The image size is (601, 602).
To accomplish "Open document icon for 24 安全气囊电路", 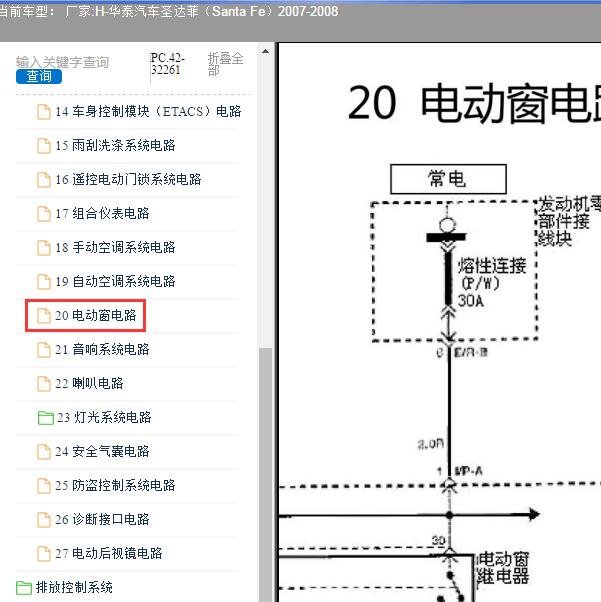I will coord(44,452).
